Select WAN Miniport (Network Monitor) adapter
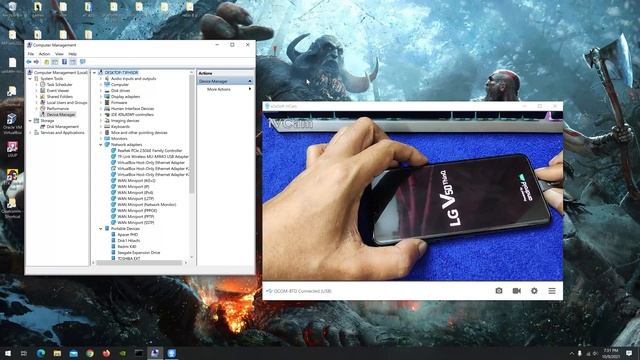The width and height of the screenshot is (640, 360). (x=147, y=204)
